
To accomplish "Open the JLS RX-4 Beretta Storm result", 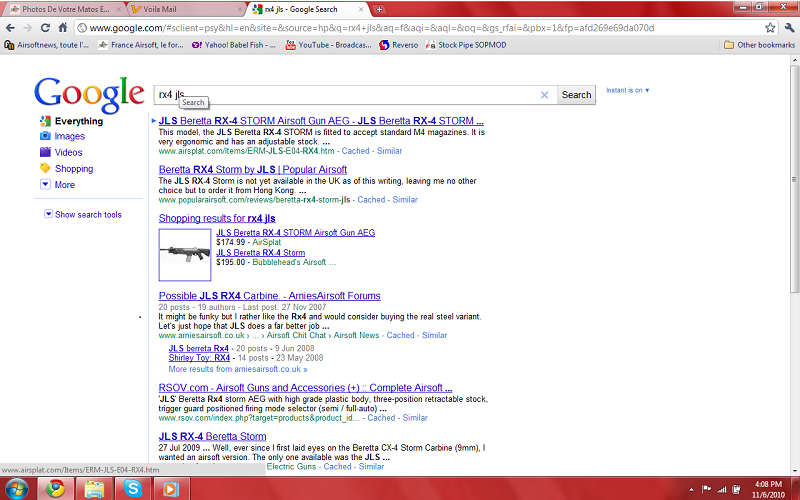I will tap(212, 436).
